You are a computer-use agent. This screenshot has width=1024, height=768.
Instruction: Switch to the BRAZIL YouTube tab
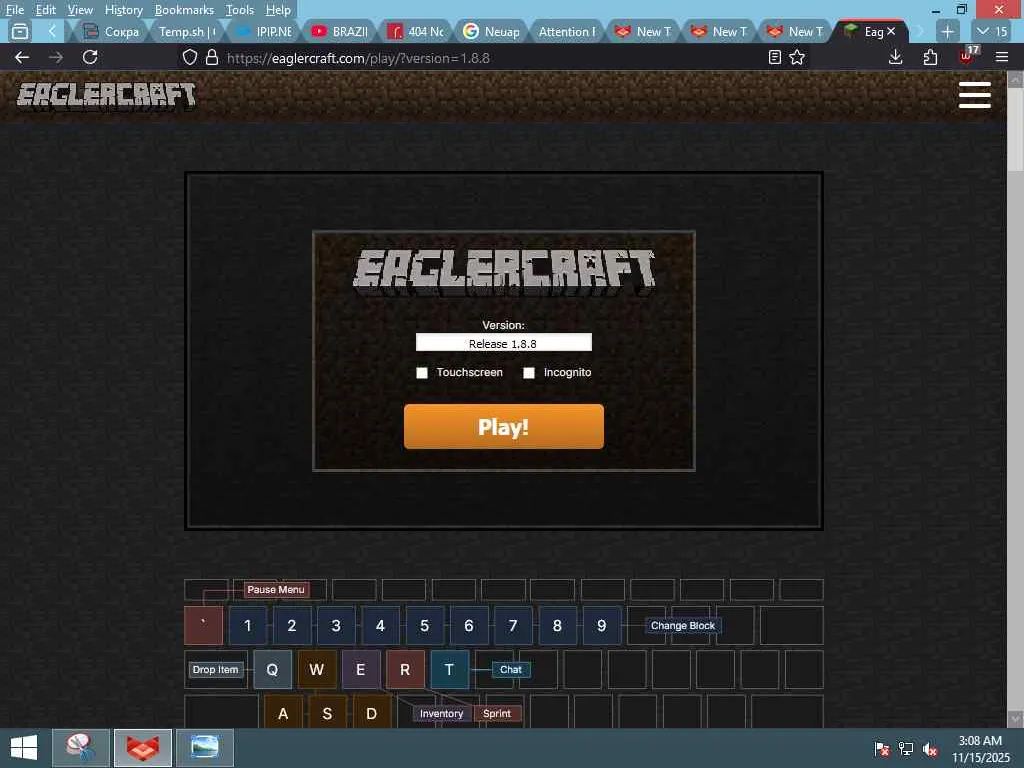point(340,31)
